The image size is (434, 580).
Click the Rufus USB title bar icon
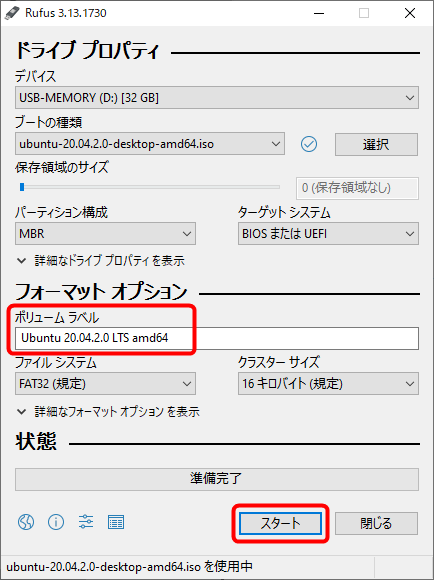[x=12, y=13]
